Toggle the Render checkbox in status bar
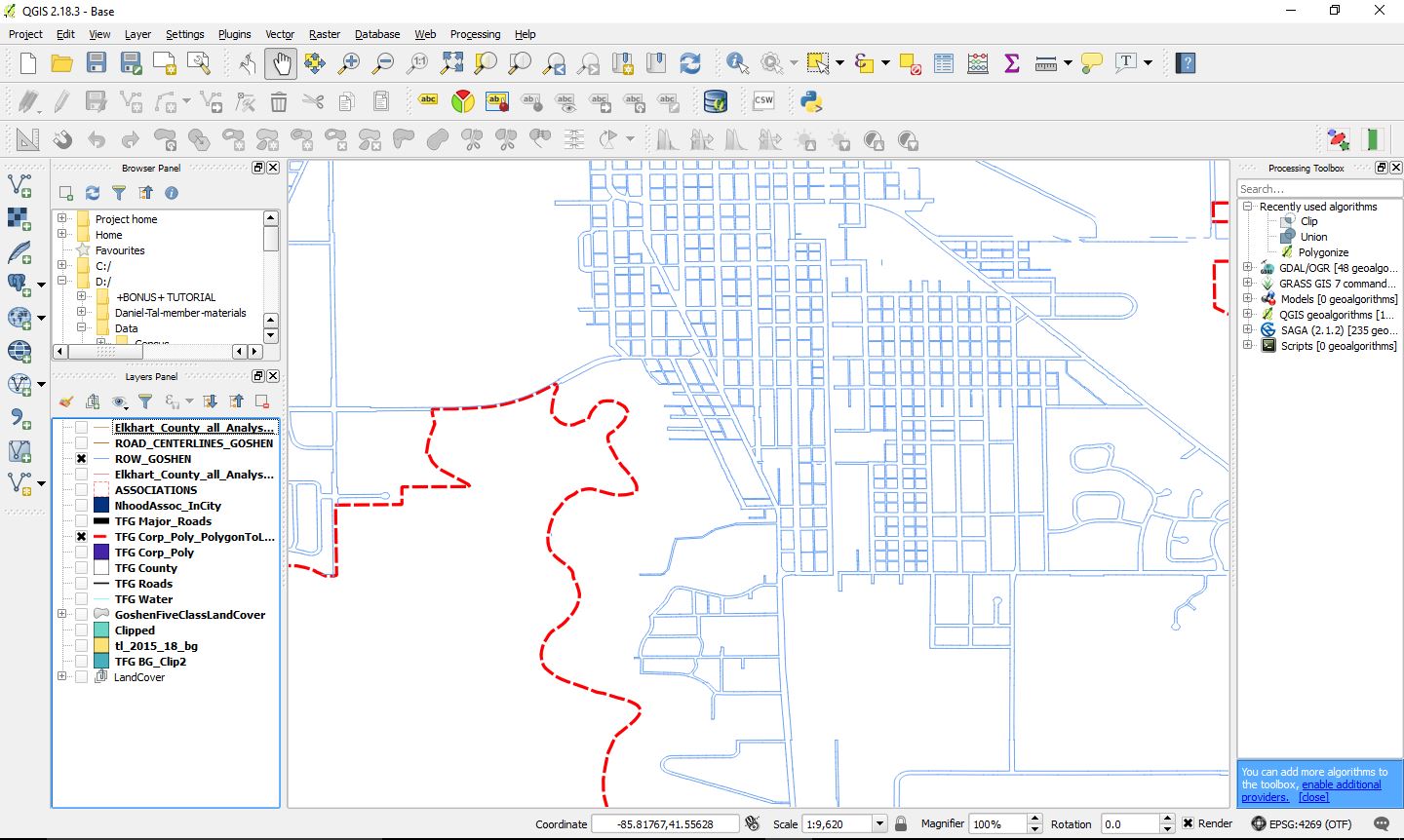Image resolution: width=1404 pixels, height=840 pixels. click(1188, 823)
